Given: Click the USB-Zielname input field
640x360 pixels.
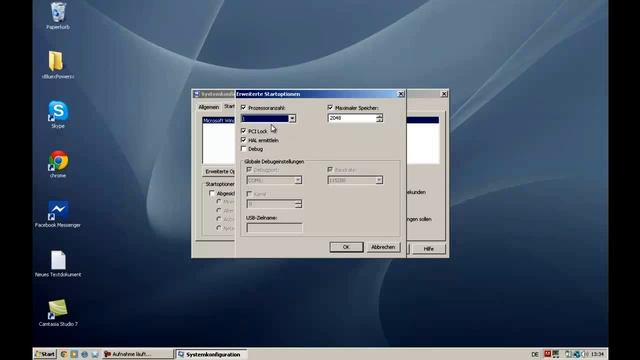Looking at the screenshot, I should (274, 228).
